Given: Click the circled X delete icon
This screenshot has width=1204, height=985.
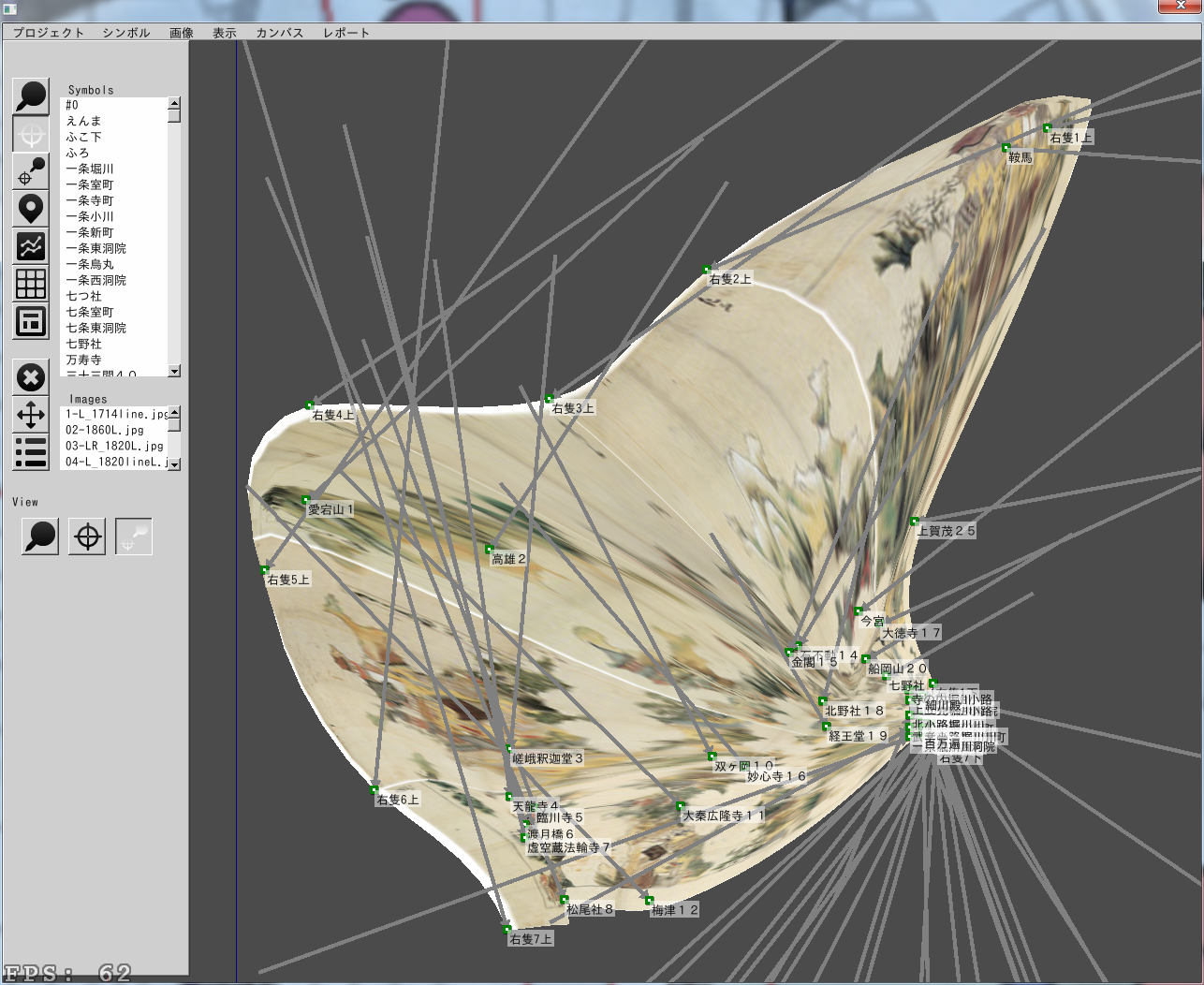Looking at the screenshot, I should (x=30, y=377).
